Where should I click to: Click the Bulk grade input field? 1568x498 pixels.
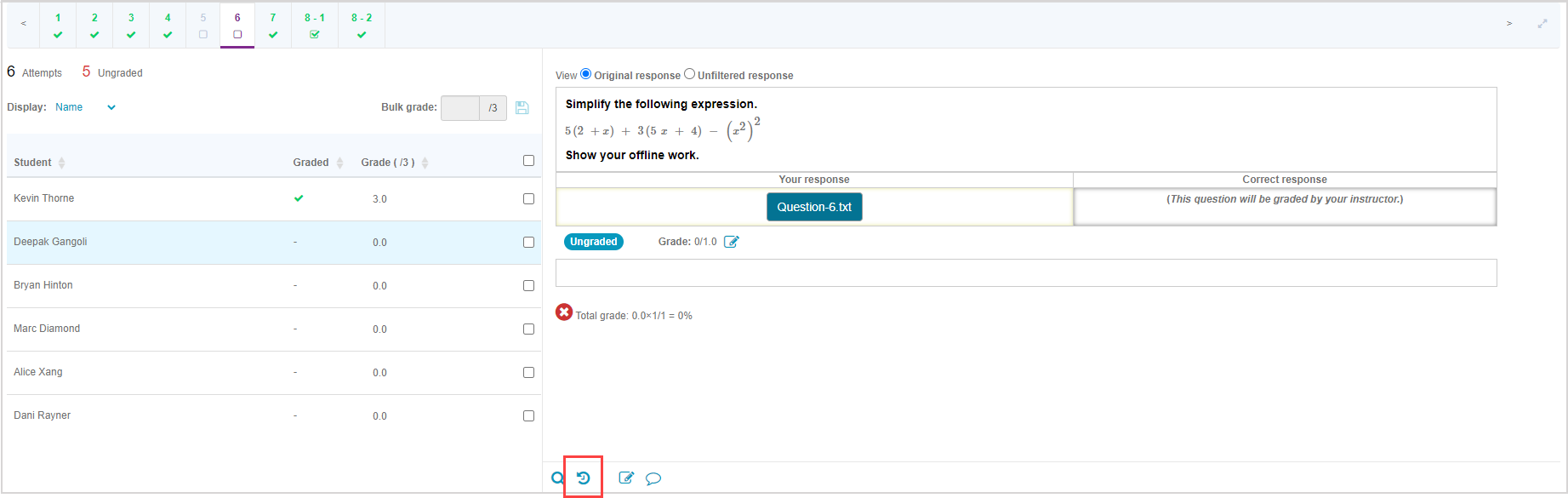coord(460,108)
